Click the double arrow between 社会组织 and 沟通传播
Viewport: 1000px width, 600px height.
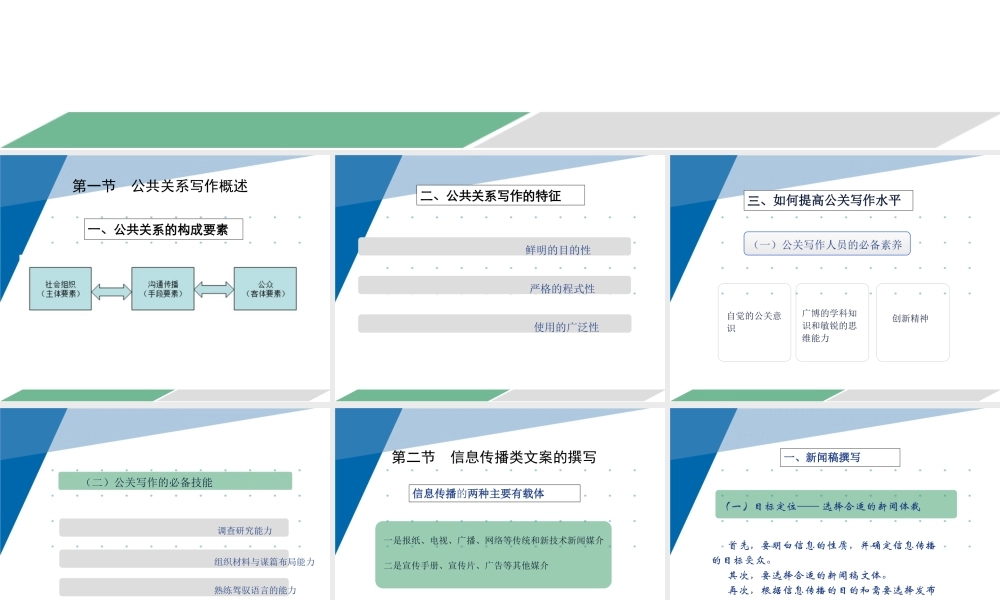(111, 289)
